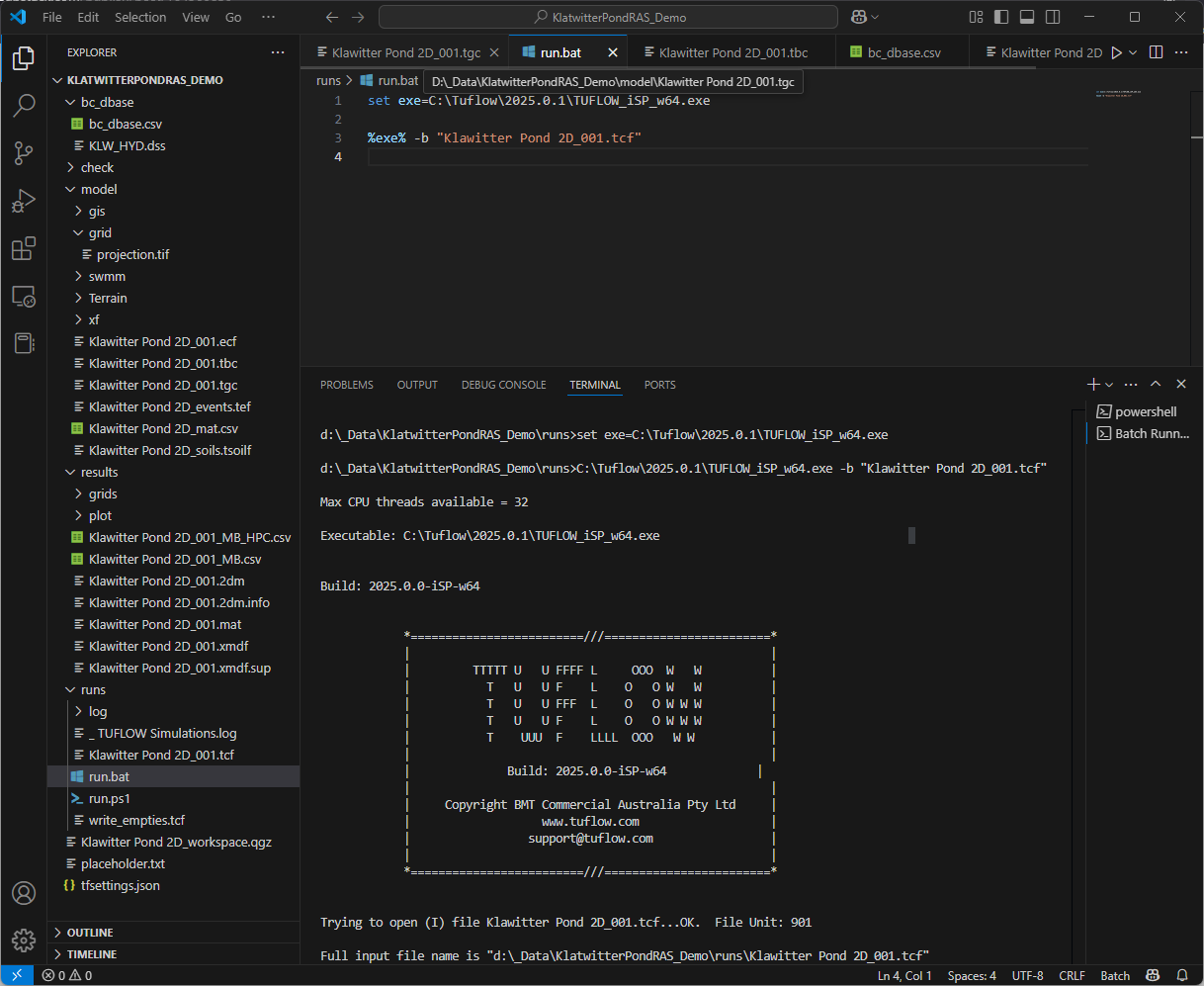Open the Explorer view in activity bar
Screen dimensions: 1204x986
[x=24, y=58]
